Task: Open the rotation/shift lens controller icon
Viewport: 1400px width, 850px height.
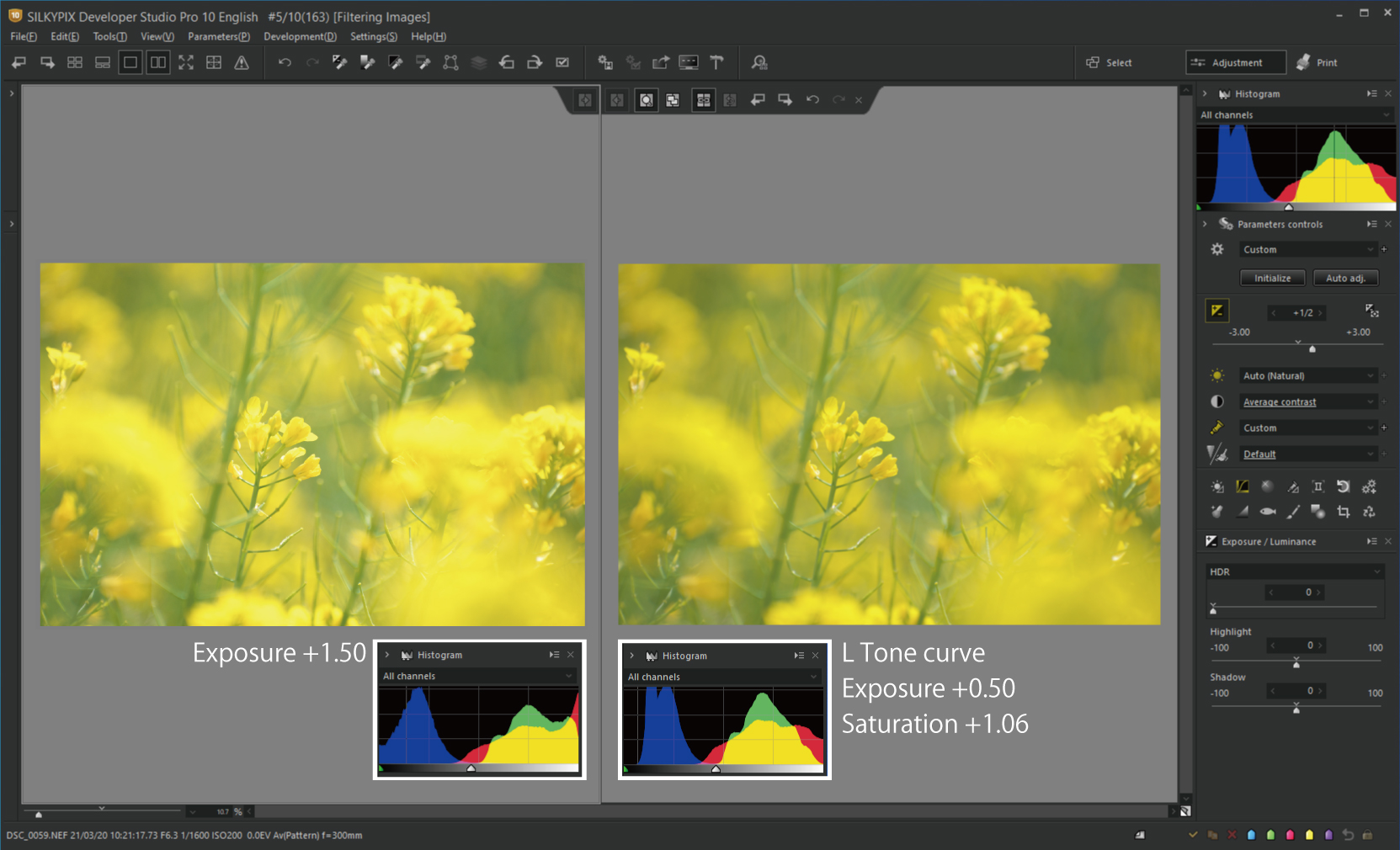Action: tap(1344, 486)
